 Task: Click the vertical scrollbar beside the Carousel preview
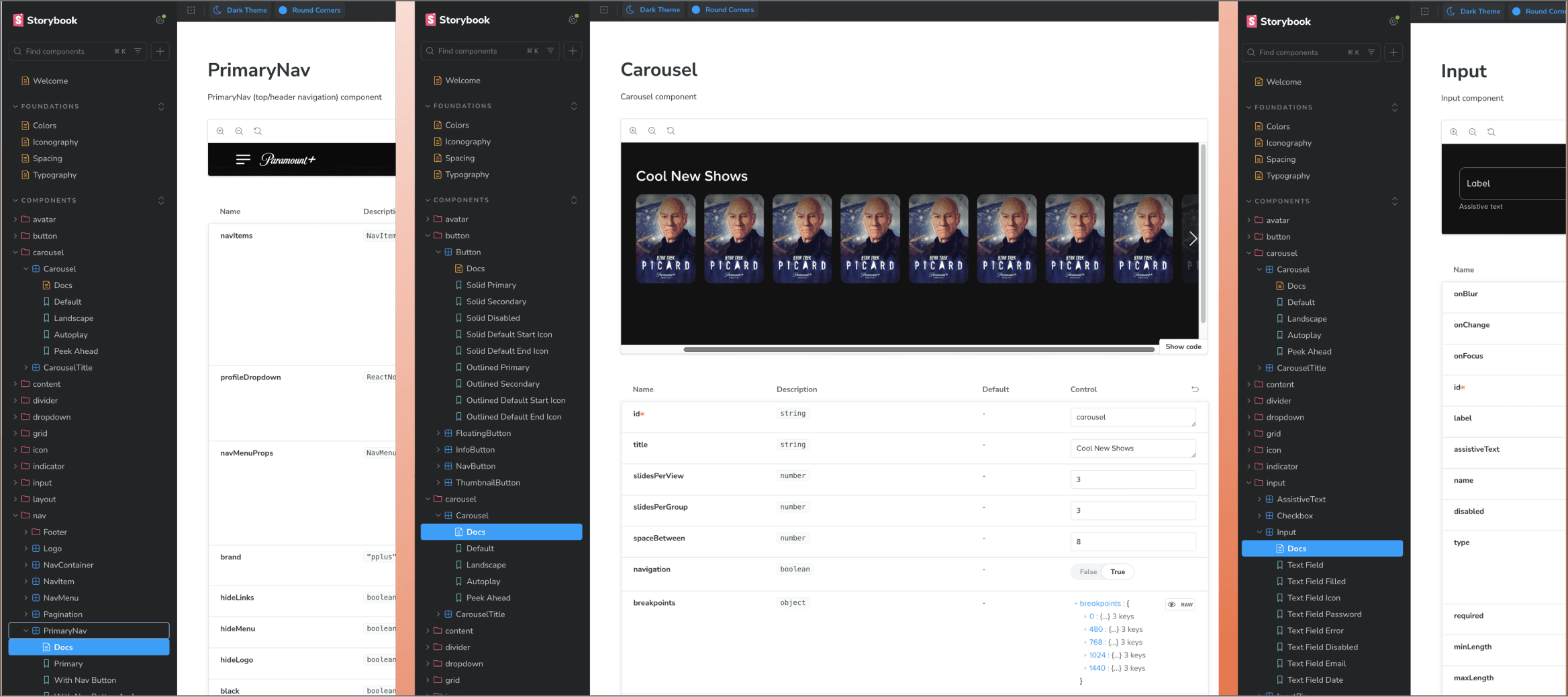click(x=1203, y=234)
